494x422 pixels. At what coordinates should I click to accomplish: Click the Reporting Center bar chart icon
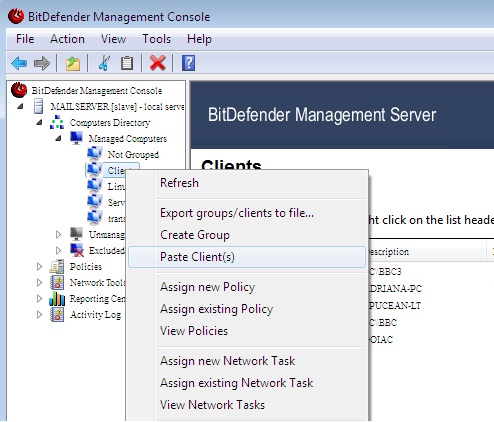57,298
